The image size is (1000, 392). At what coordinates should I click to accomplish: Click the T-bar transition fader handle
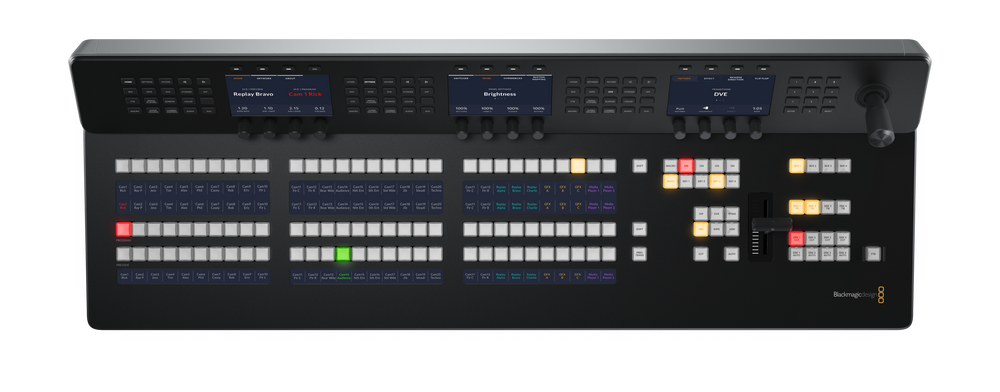772,224
